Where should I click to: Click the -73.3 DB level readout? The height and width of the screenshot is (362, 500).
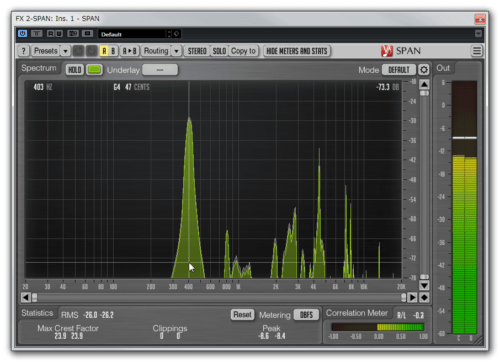[x=387, y=87]
